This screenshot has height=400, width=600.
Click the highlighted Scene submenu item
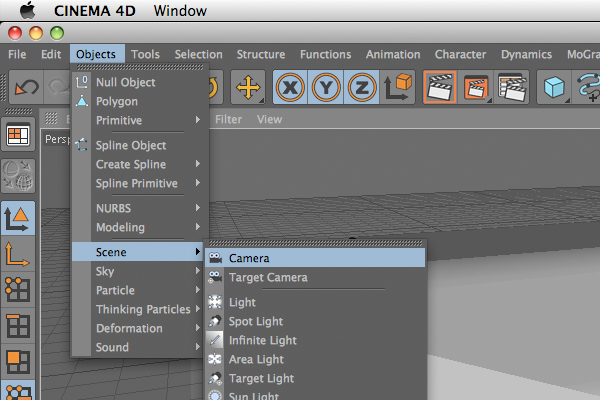[138, 252]
